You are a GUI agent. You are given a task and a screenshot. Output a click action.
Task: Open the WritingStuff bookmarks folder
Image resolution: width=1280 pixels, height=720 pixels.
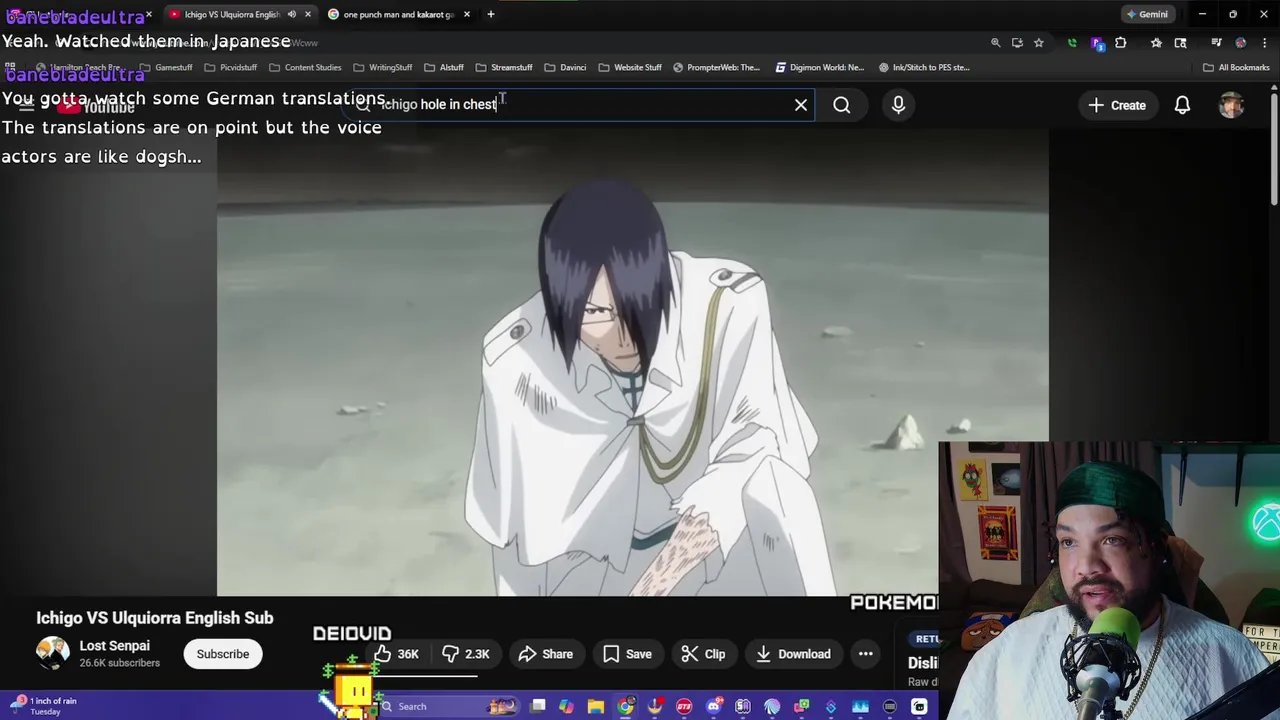(x=382, y=67)
